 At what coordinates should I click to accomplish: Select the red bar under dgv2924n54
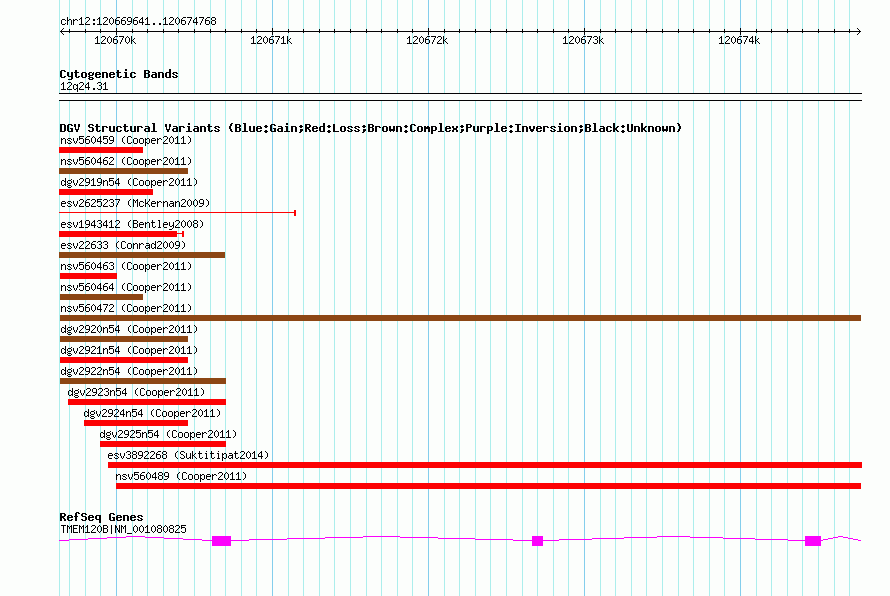pos(136,423)
